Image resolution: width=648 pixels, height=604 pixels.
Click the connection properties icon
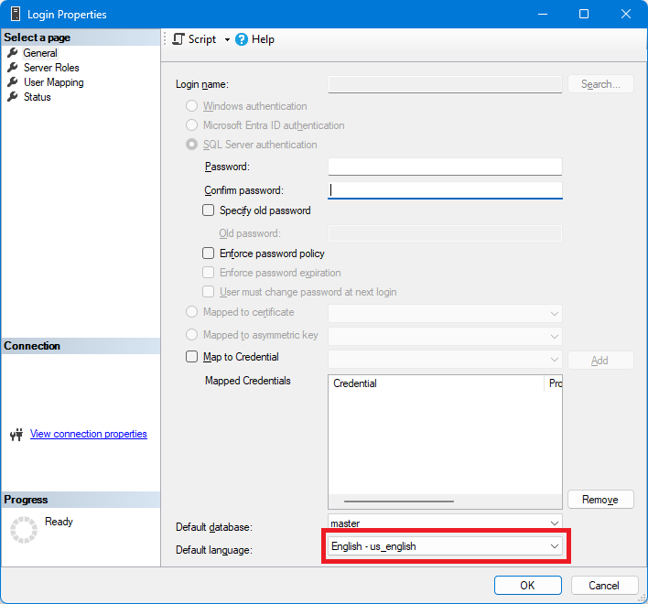pos(16,435)
